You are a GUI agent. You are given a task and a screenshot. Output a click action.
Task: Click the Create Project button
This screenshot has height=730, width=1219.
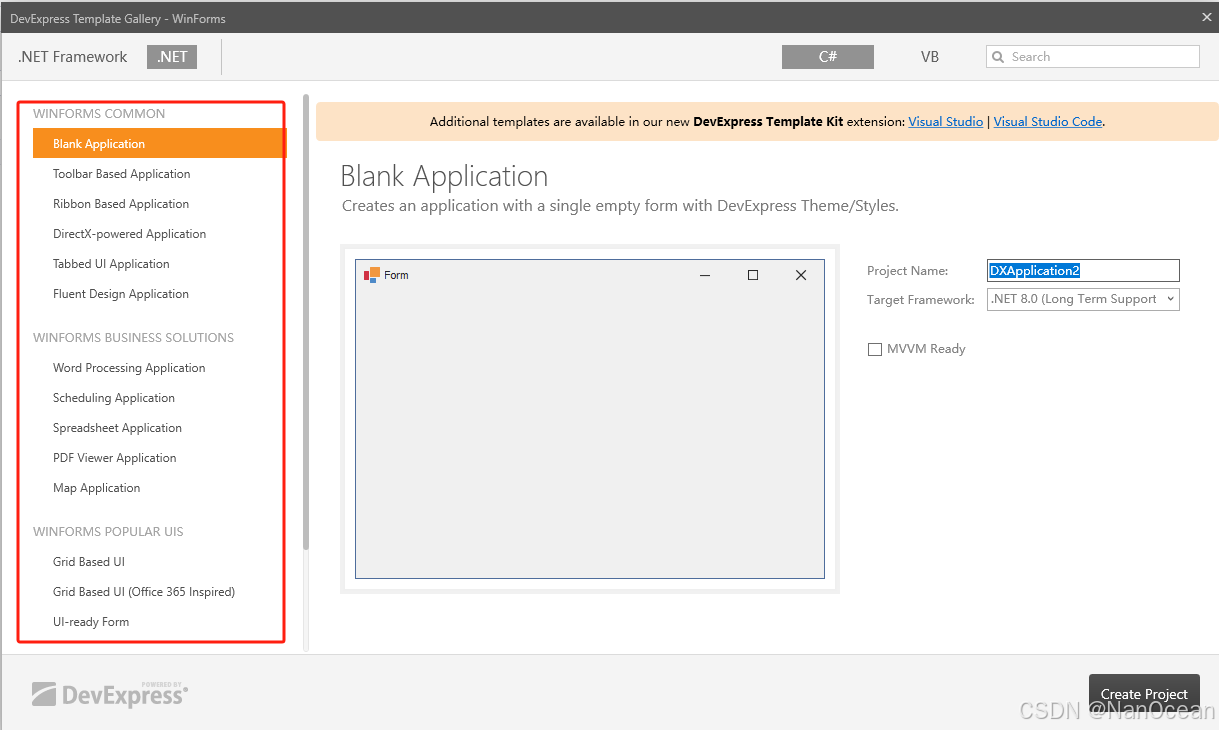(x=1144, y=693)
